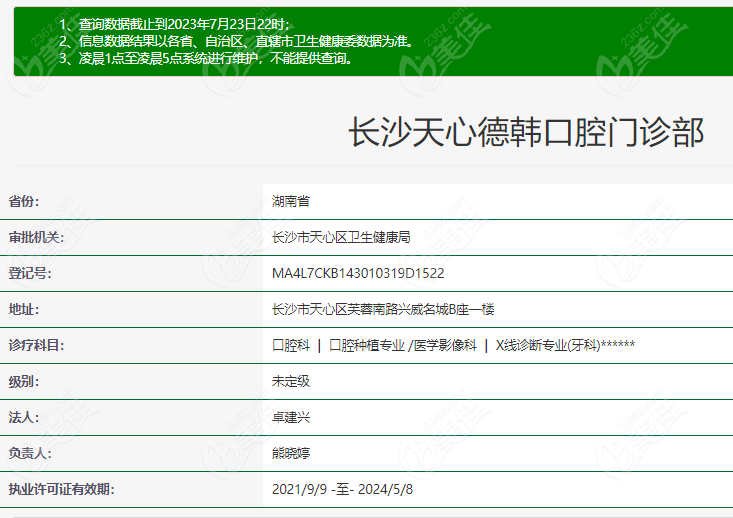Click the notice line about 2023年7月23日22时
Screen dimensions: 733x518
173,23
